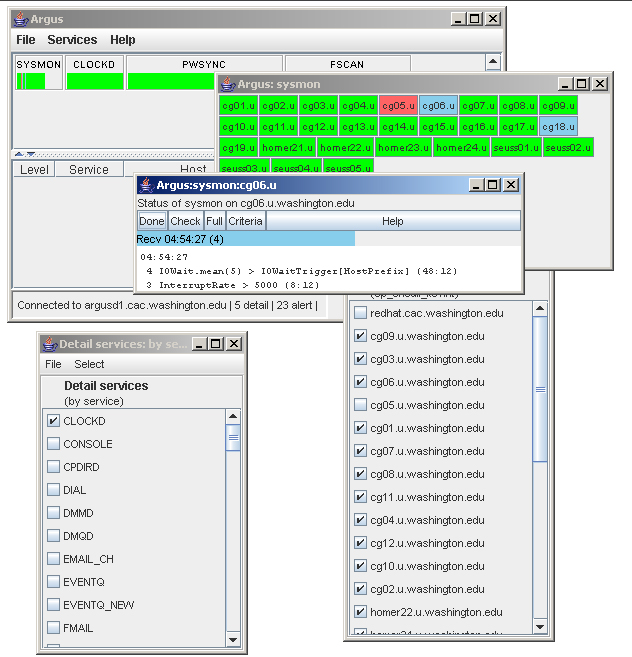Open the Select menu in Detail services
The height and width of the screenshot is (657, 632).
pyautogui.click(x=89, y=364)
